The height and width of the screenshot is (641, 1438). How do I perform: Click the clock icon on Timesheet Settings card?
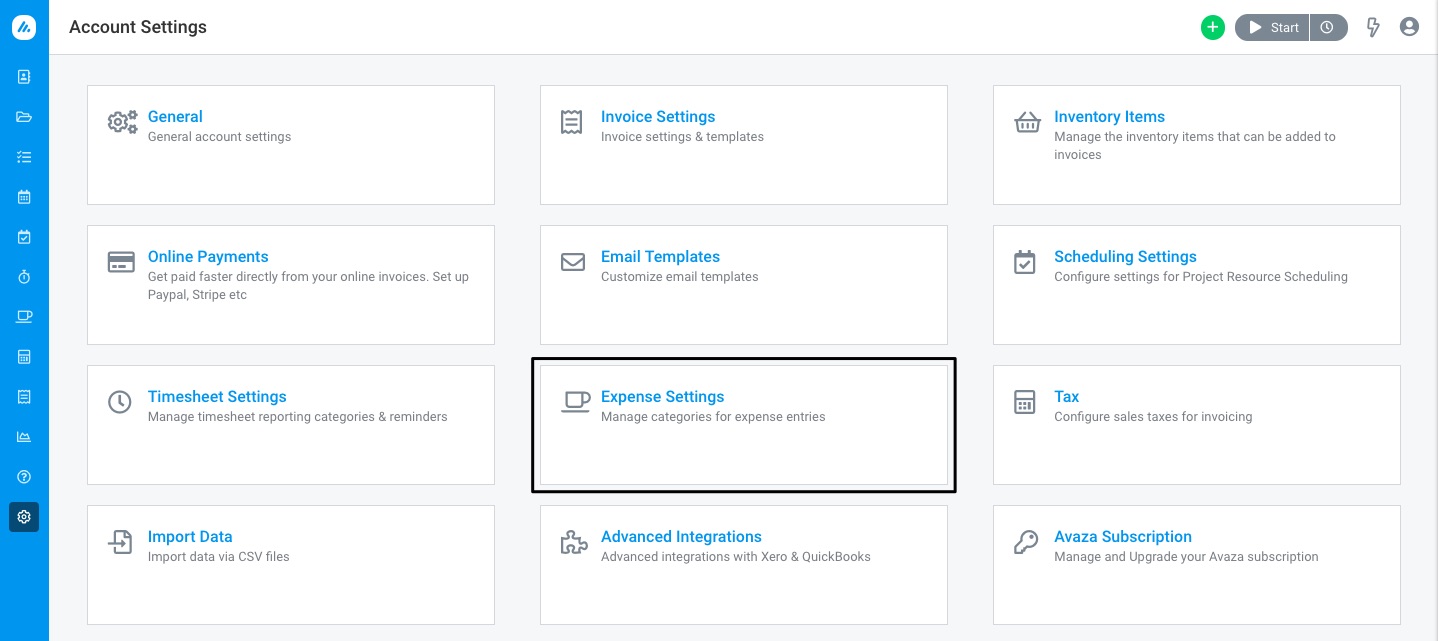tap(120, 402)
